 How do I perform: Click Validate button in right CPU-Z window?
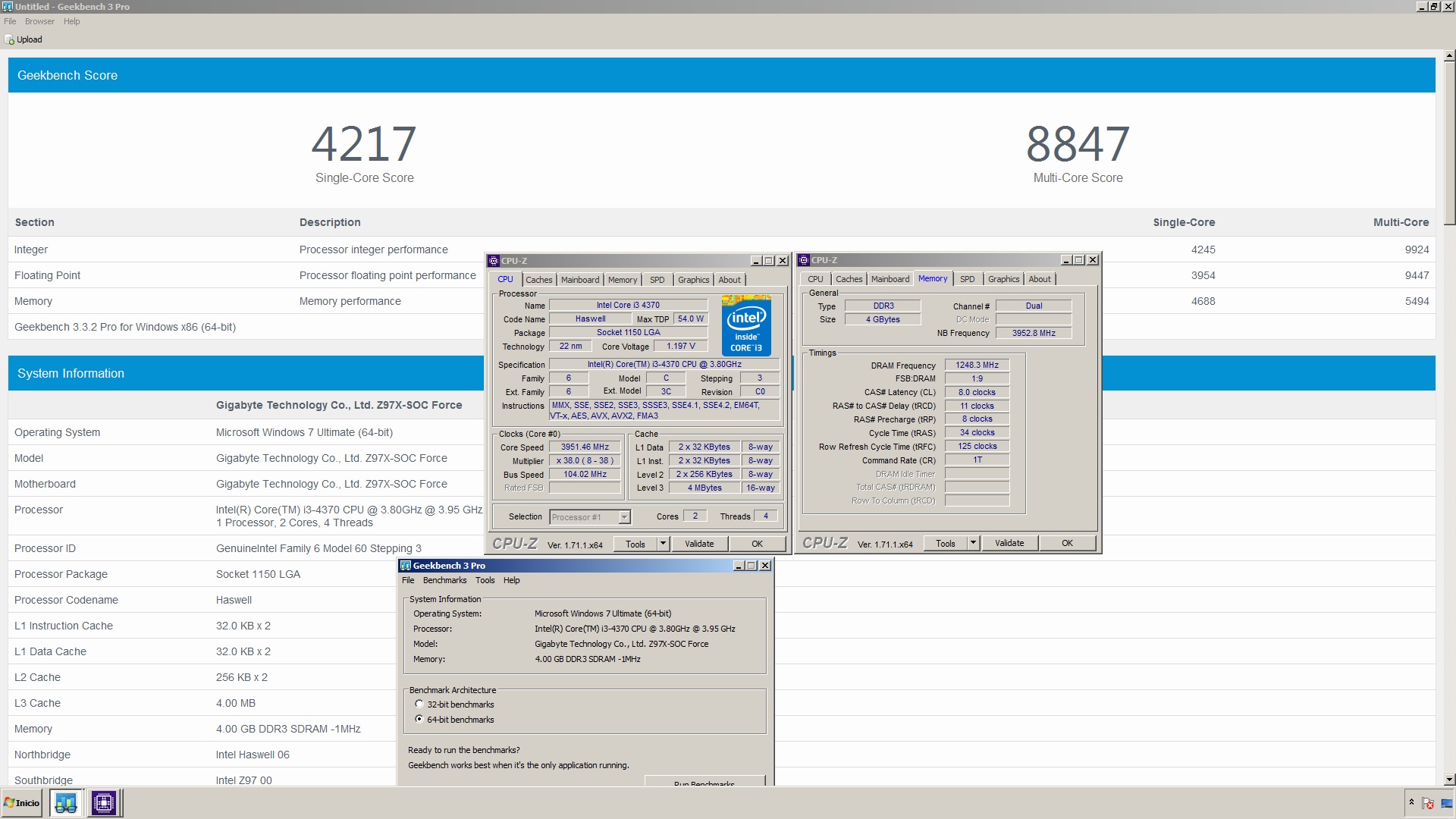click(1009, 543)
